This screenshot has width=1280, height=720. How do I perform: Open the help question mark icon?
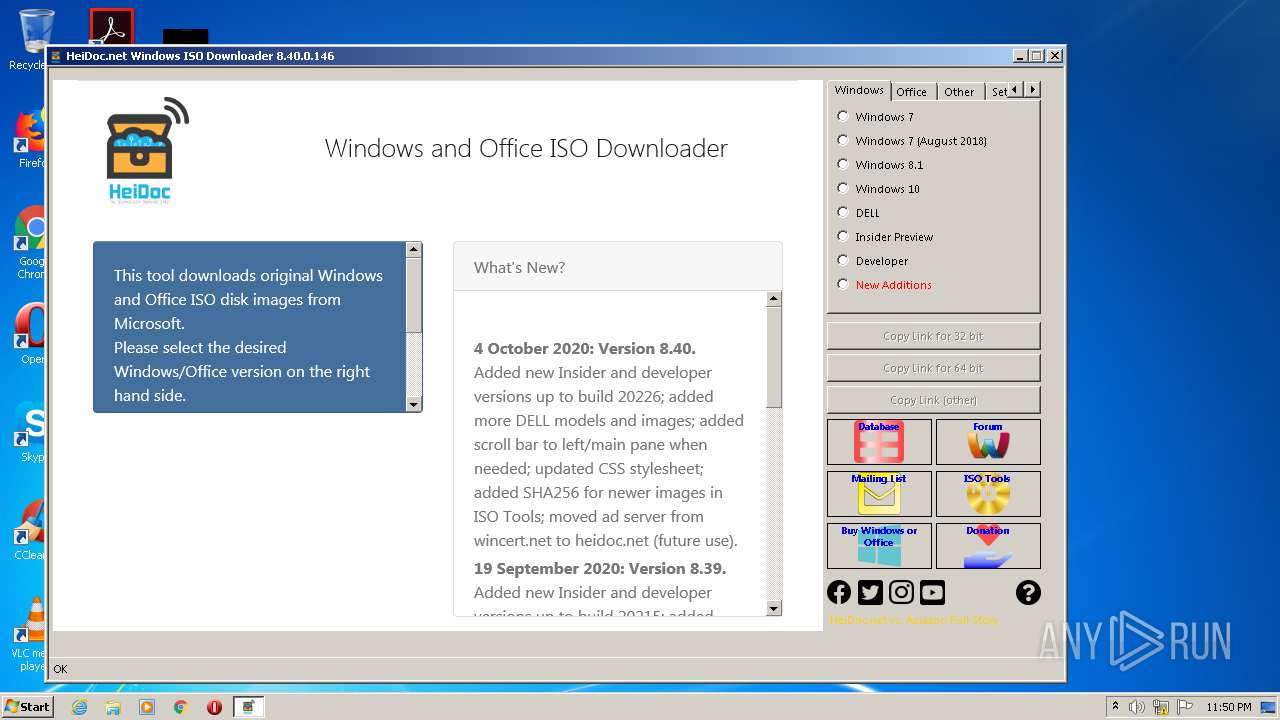(x=1028, y=592)
